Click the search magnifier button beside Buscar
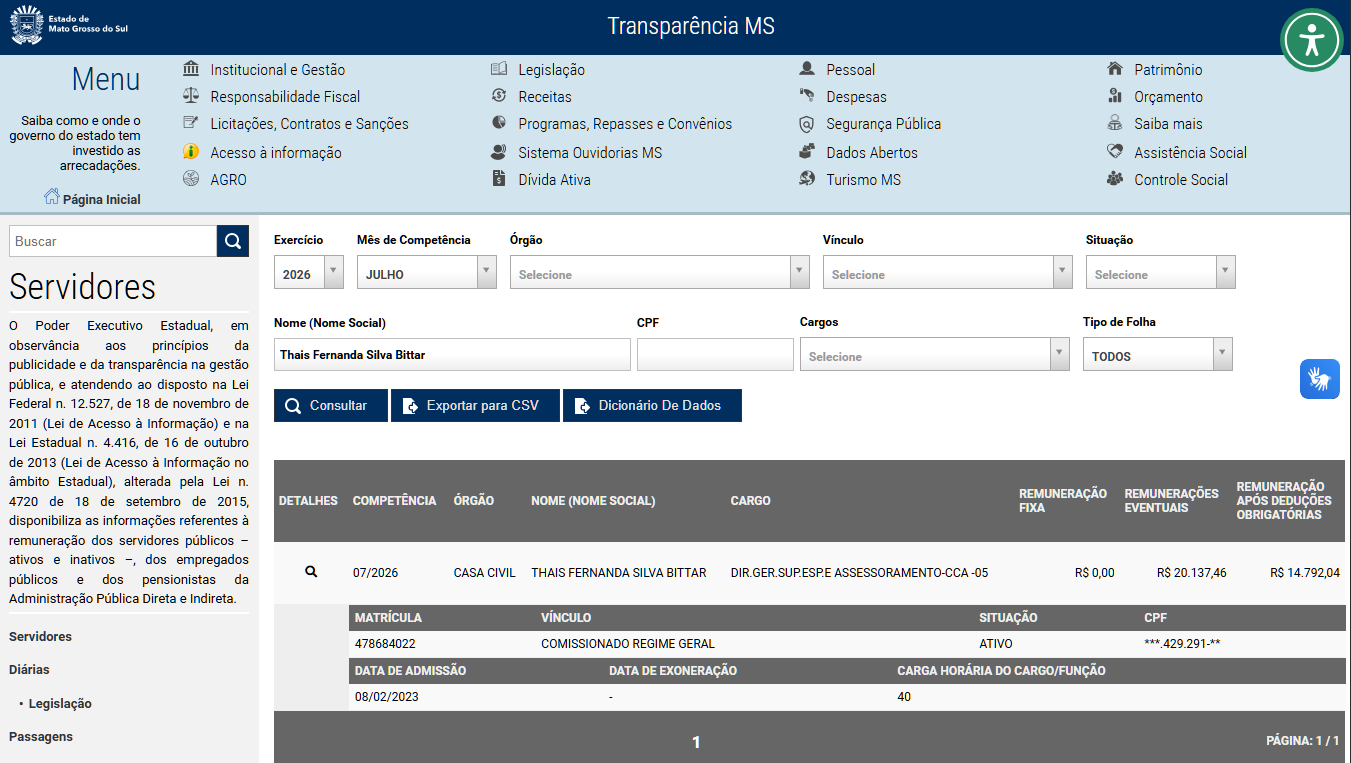Image resolution: width=1351 pixels, height=763 pixels. [233, 241]
